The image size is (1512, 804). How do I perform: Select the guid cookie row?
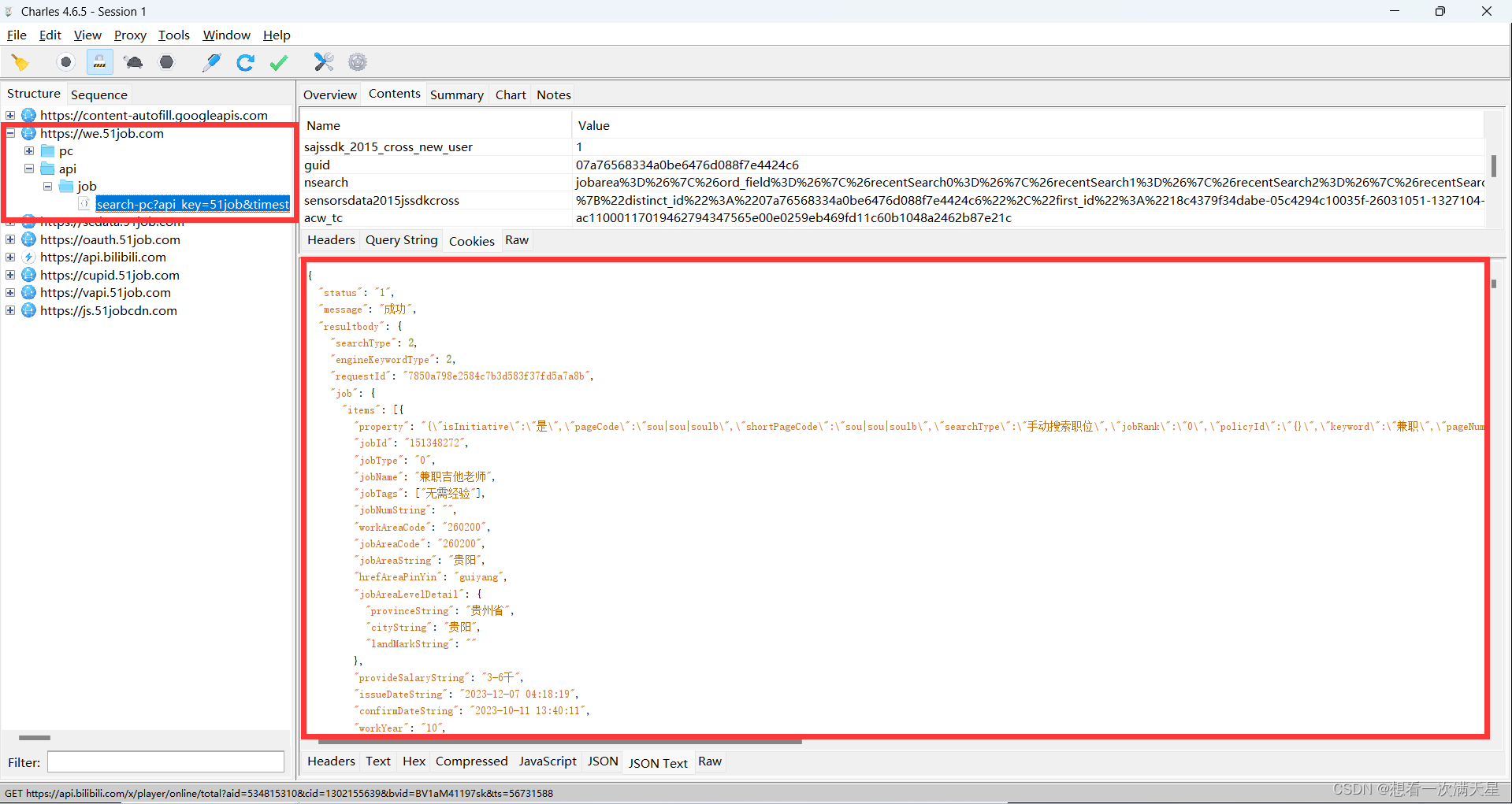point(893,165)
